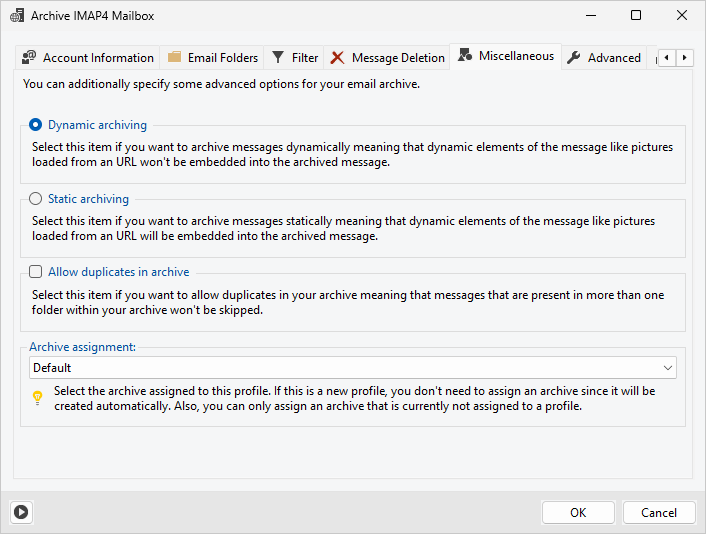This screenshot has width=706, height=534.
Task: Click the Cancel button
Action: coord(658,512)
